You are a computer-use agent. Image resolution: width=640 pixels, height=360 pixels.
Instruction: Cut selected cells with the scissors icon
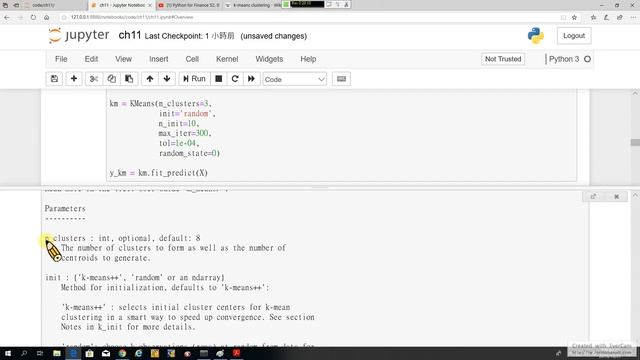(94, 79)
